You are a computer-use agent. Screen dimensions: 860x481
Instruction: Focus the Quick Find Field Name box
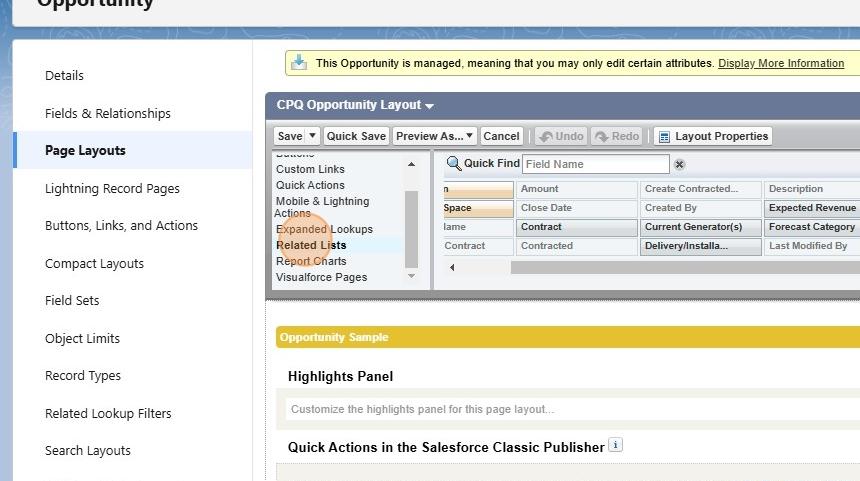[x=596, y=164]
